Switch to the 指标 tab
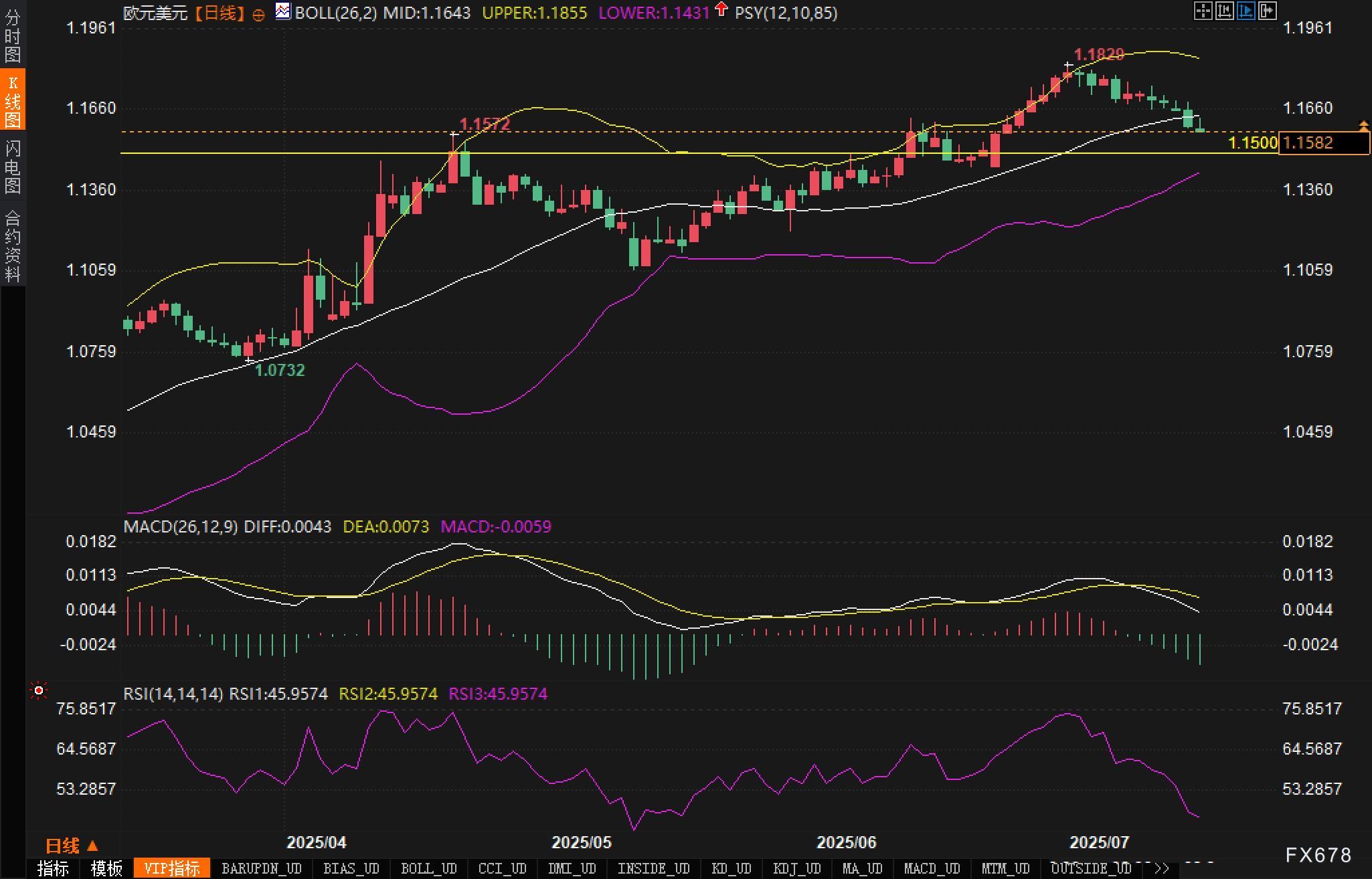Screen dimensions: 1372x879 (53, 868)
